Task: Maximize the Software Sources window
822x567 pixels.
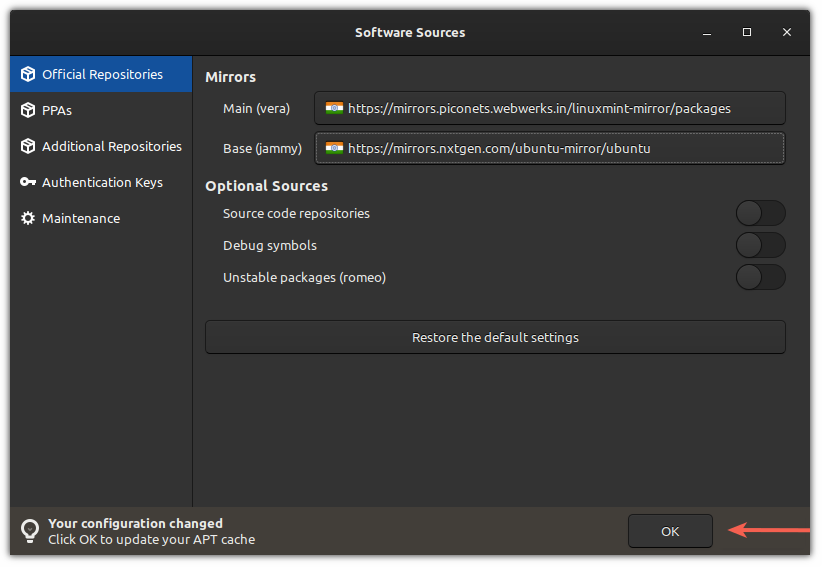Action: pyautogui.click(x=747, y=32)
